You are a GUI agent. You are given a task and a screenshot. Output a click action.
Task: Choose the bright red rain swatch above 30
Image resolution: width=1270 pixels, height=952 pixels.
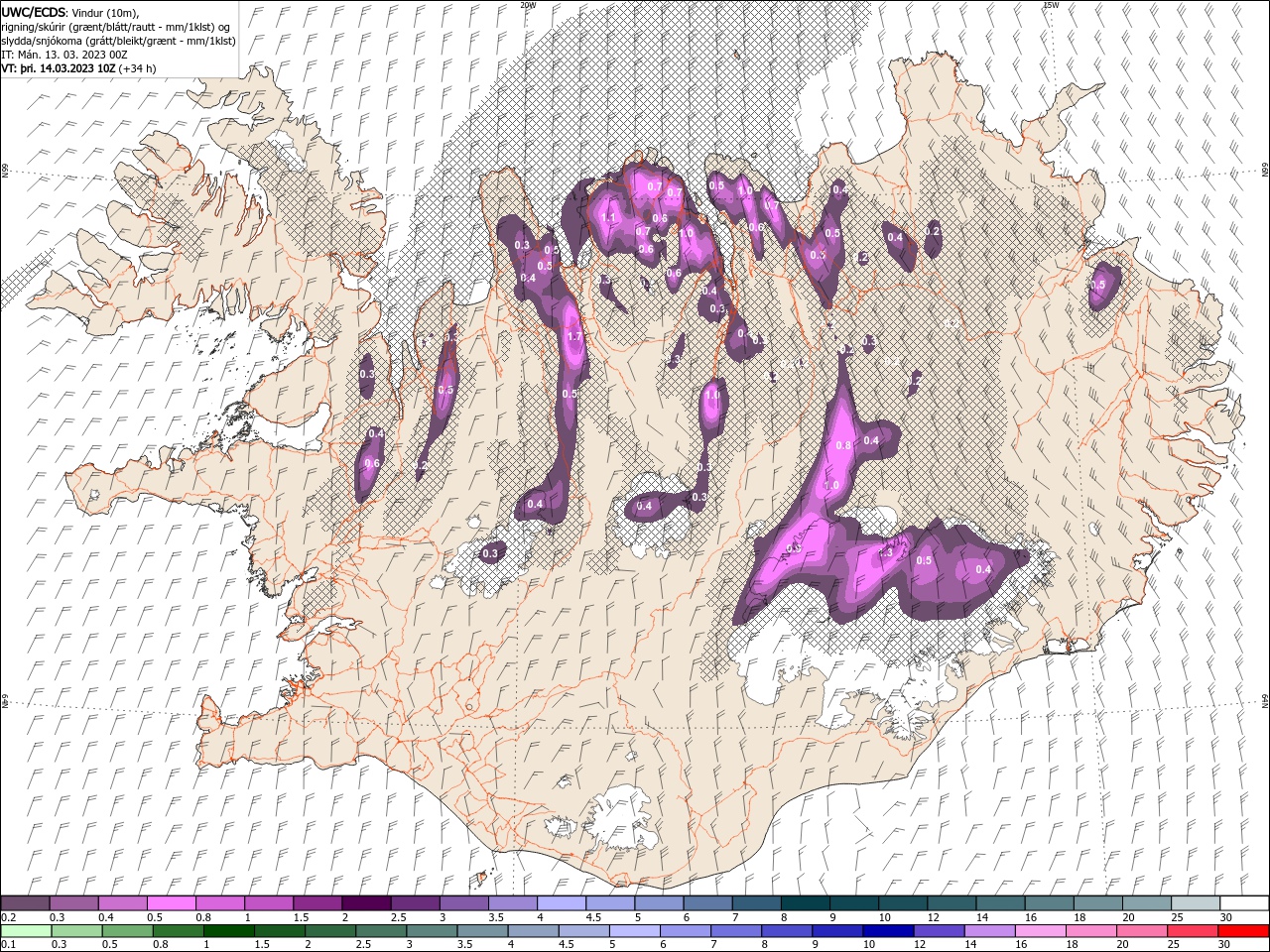(x=1243, y=931)
